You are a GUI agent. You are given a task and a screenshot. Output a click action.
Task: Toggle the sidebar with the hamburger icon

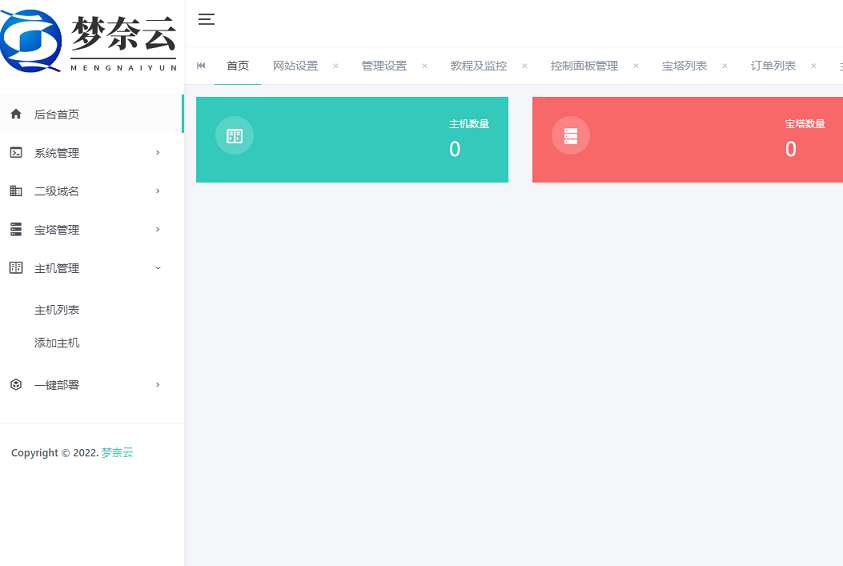click(x=206, y=19)
